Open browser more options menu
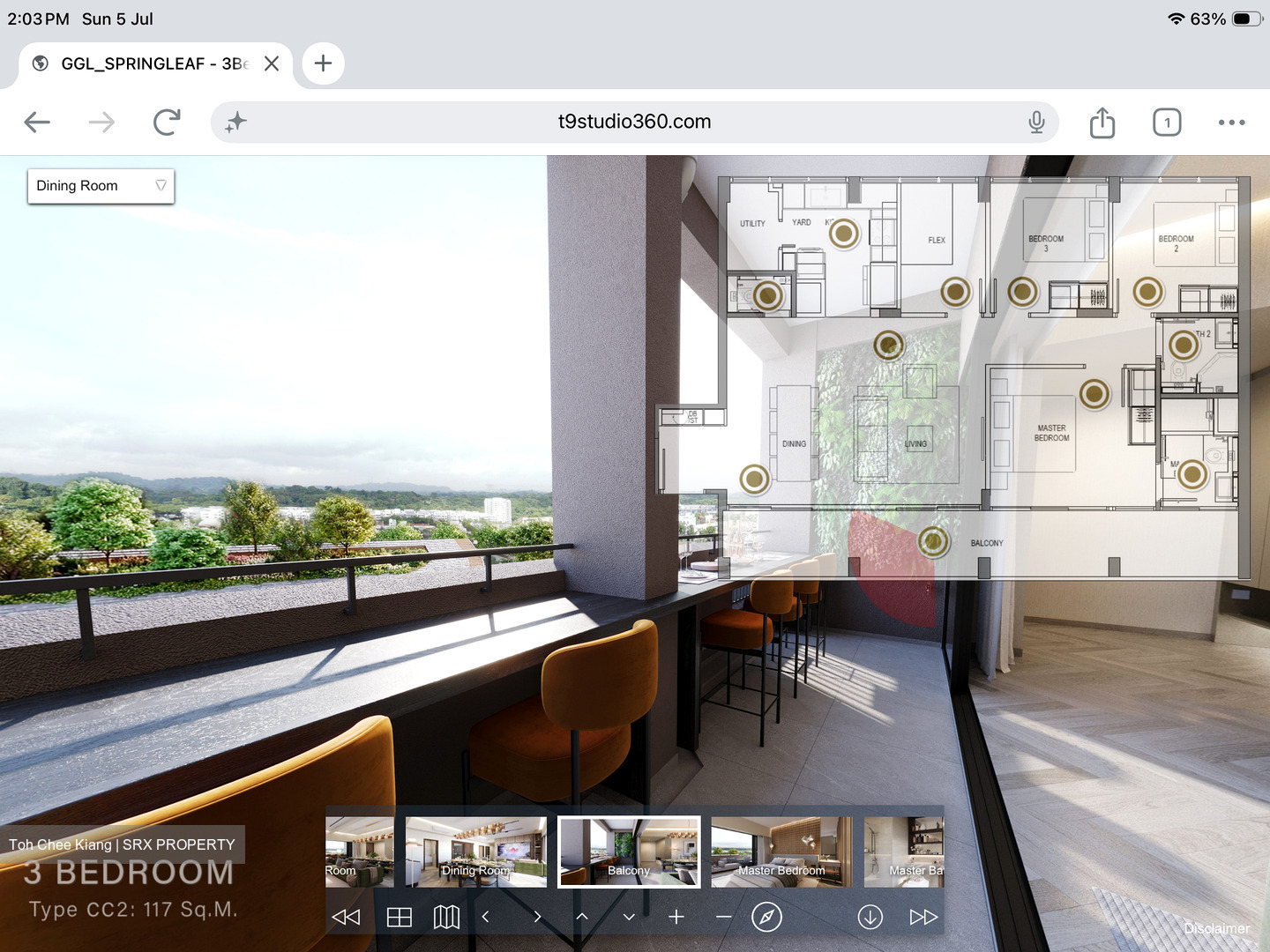Image resolution: width=1270 pixels, height=952 pixels. [1231, 122]
